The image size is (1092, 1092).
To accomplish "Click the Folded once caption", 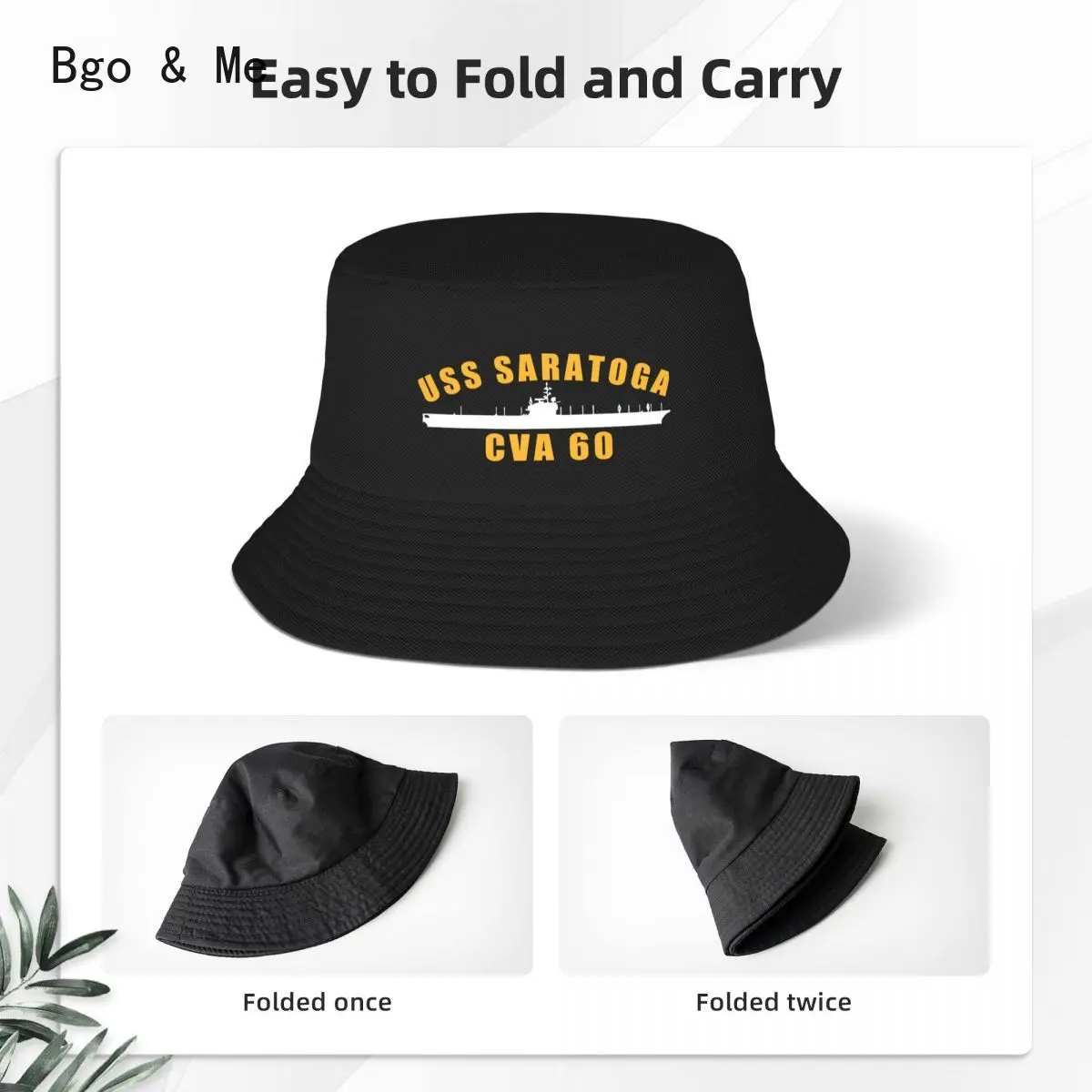I will click(x=317, y=1003).
